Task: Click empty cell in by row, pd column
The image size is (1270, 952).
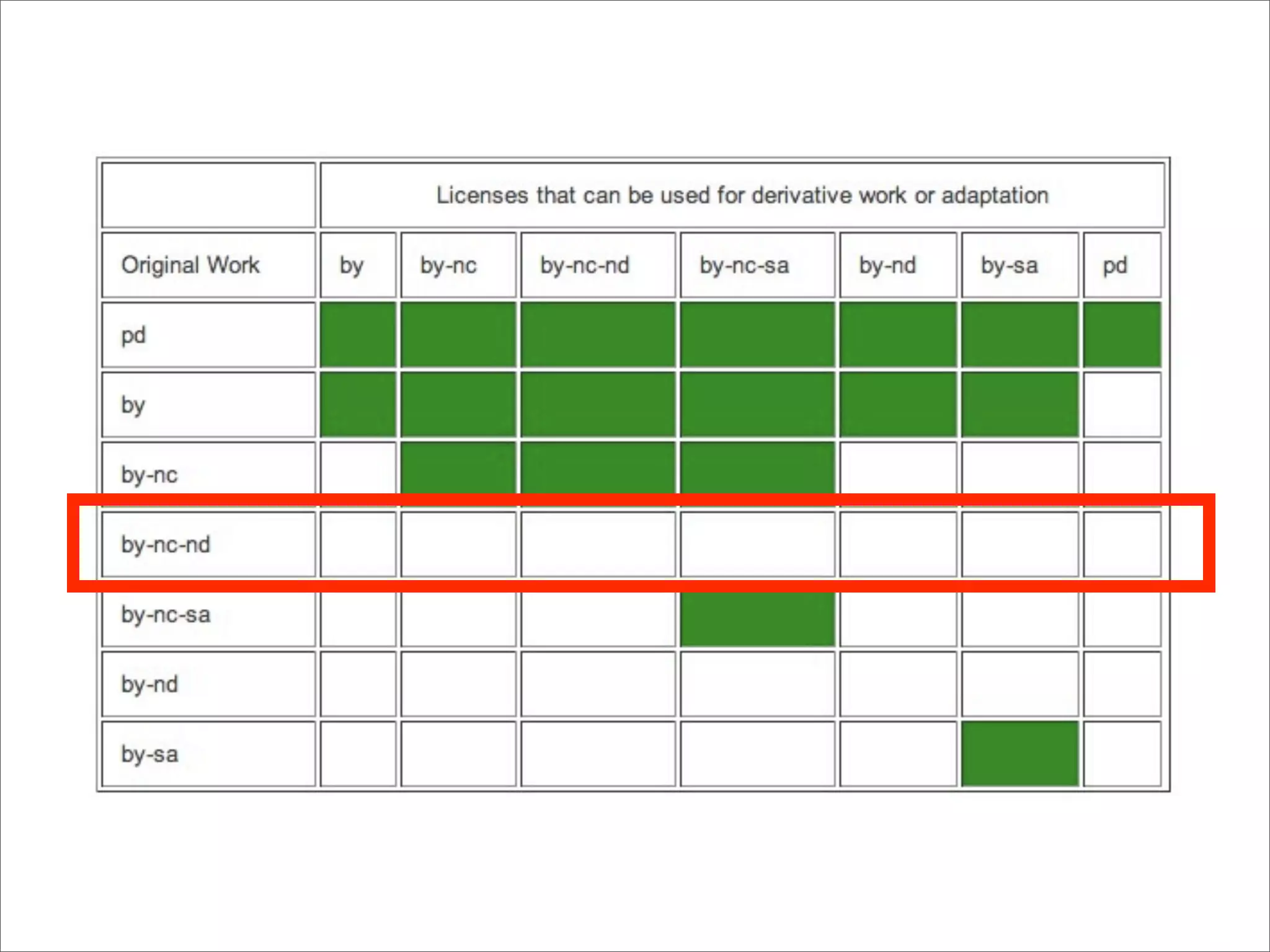Action: [x=1122, y=405]
